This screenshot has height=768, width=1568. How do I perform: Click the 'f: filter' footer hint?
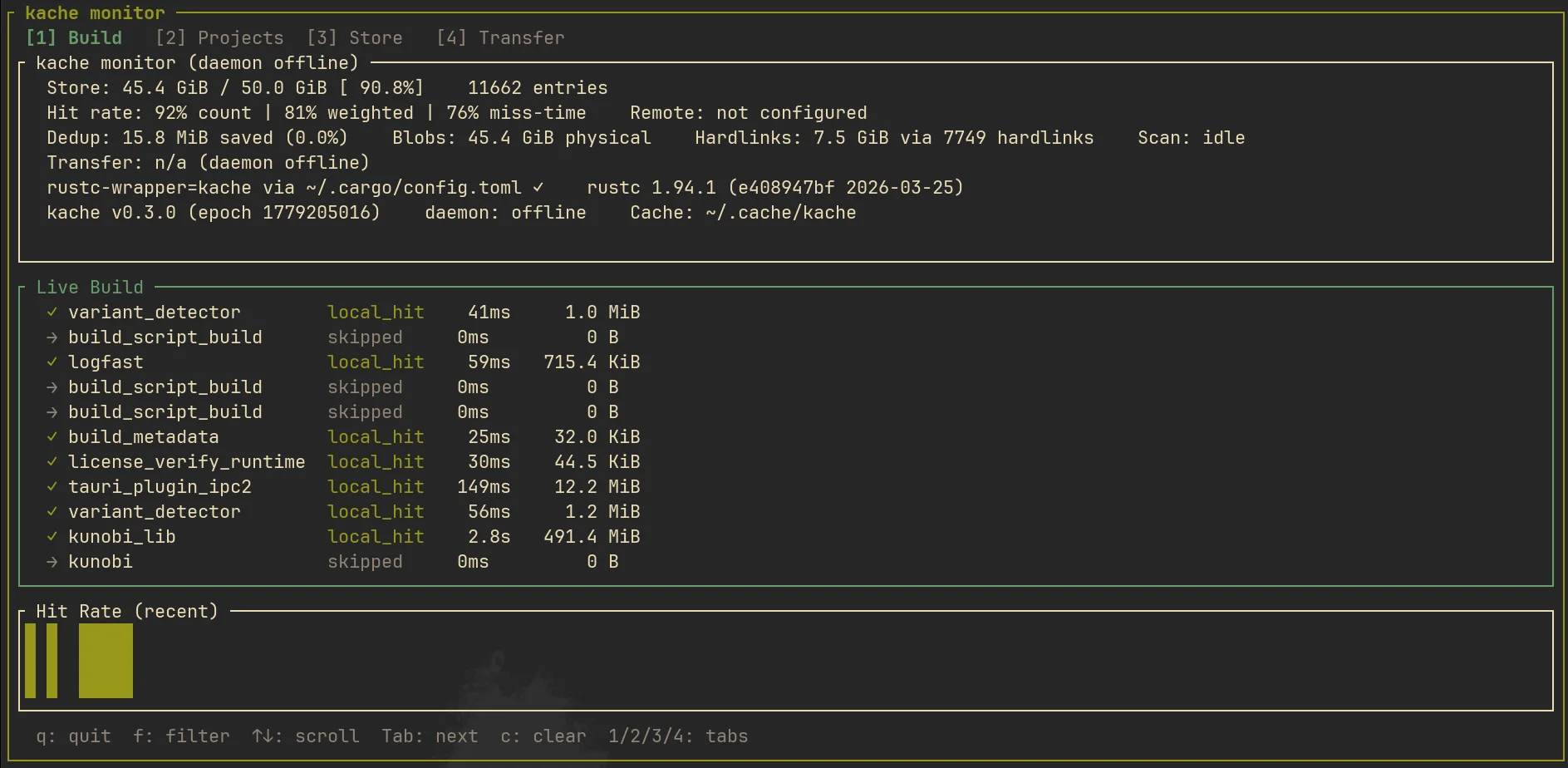point(181,736)
